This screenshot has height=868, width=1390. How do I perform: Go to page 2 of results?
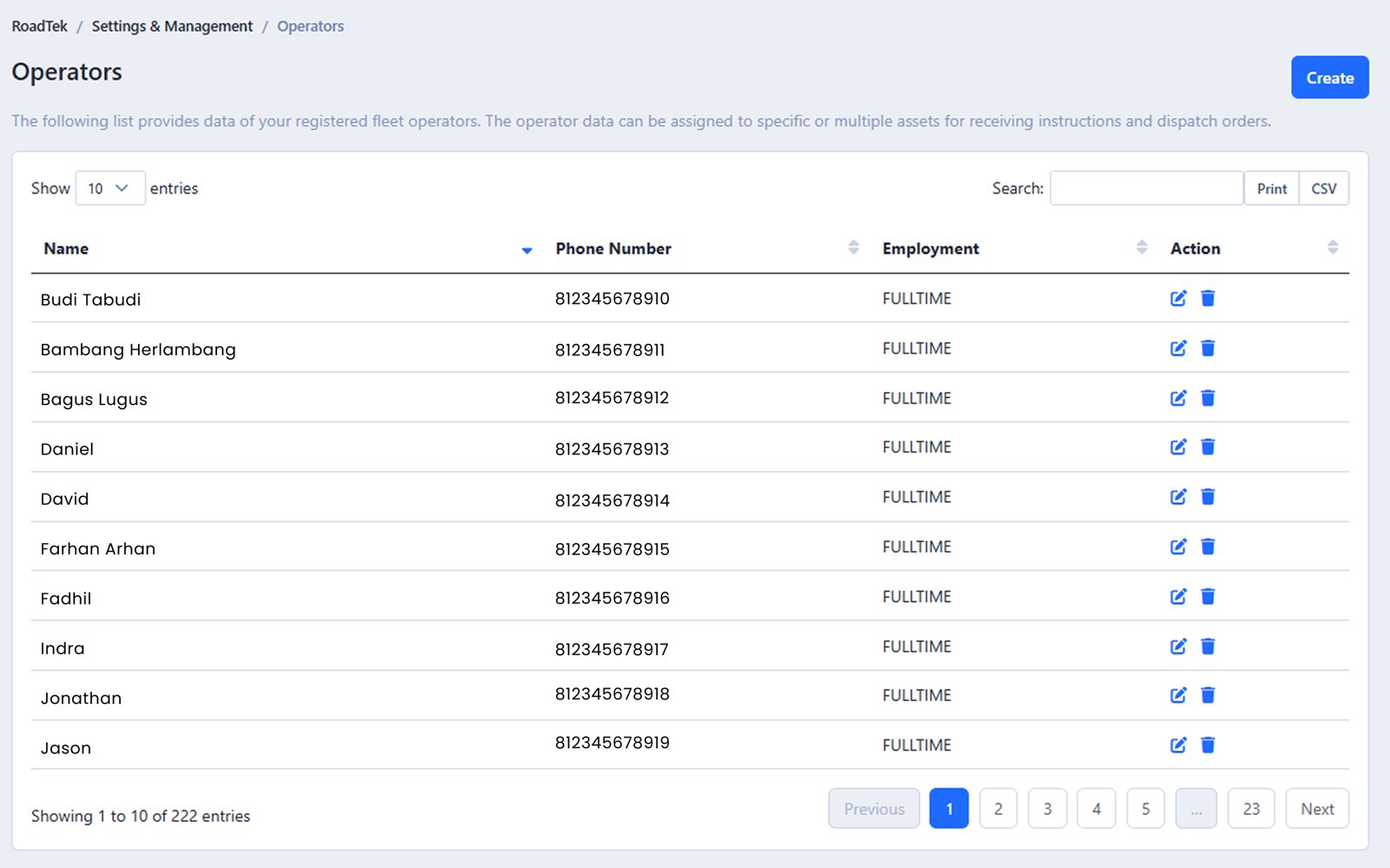pos(998,809)
